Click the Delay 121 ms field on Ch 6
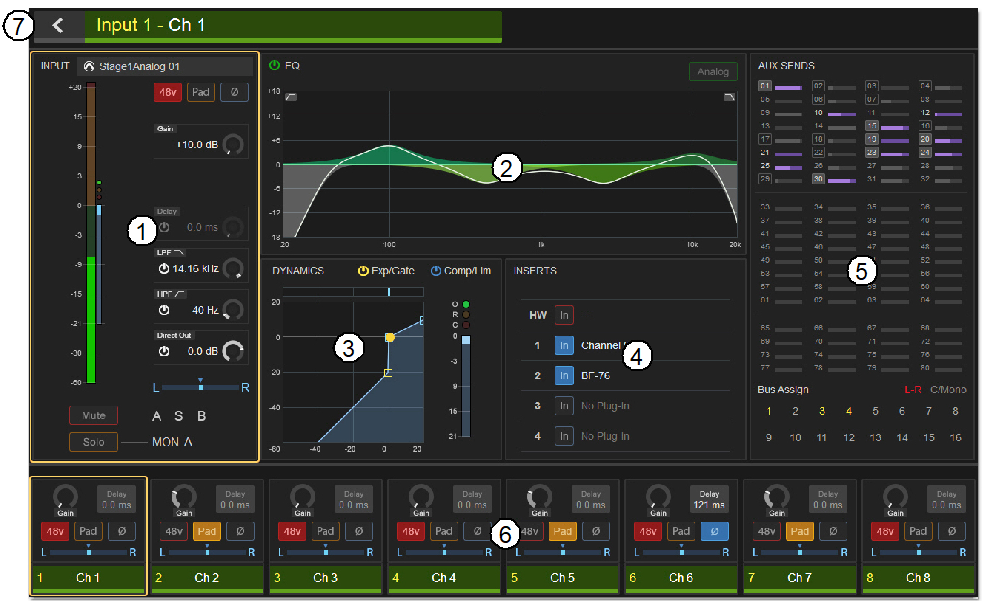 pyautogui.click(x=709, y=500)
